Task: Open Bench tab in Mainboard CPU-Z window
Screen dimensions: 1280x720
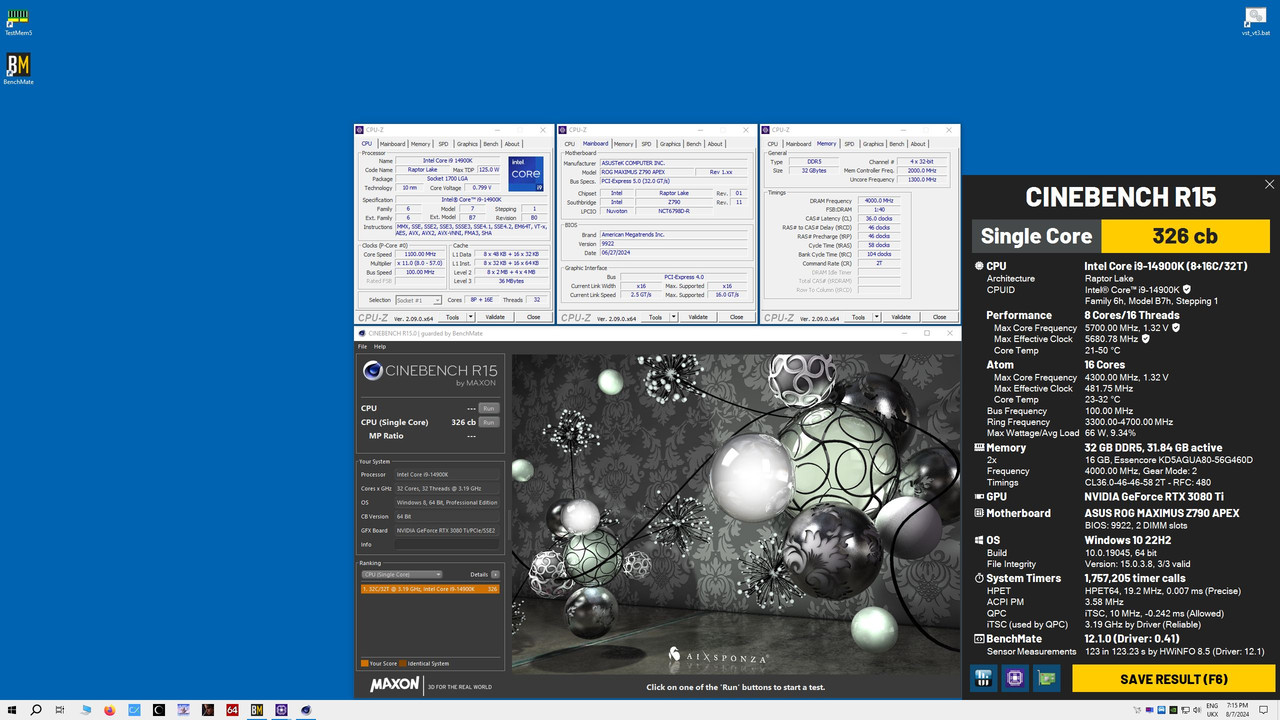Action: pyautogui.click(x=694, y=144)
